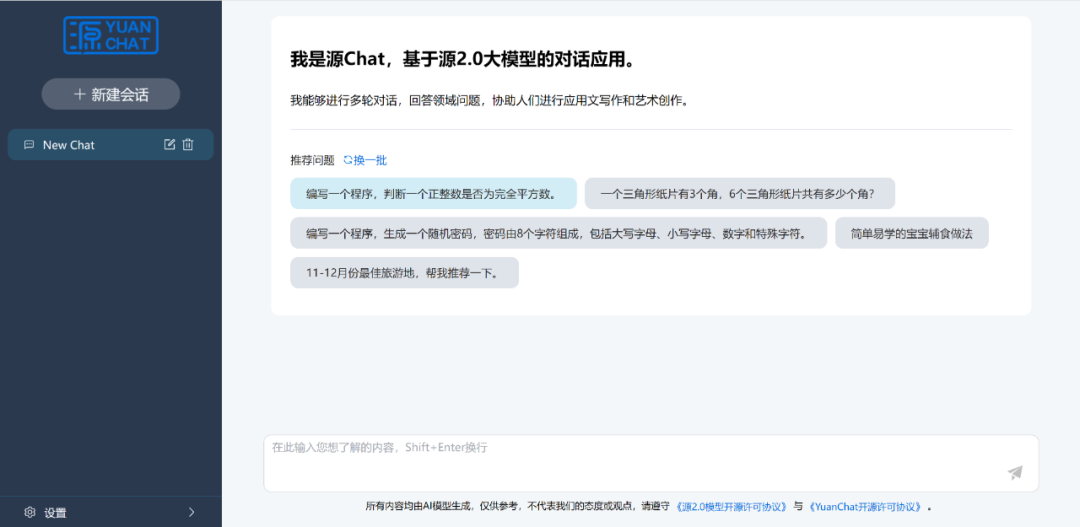Delete New Chat with the trash icon
Screen dimensions: 1080x527
(x=188, y=145)
